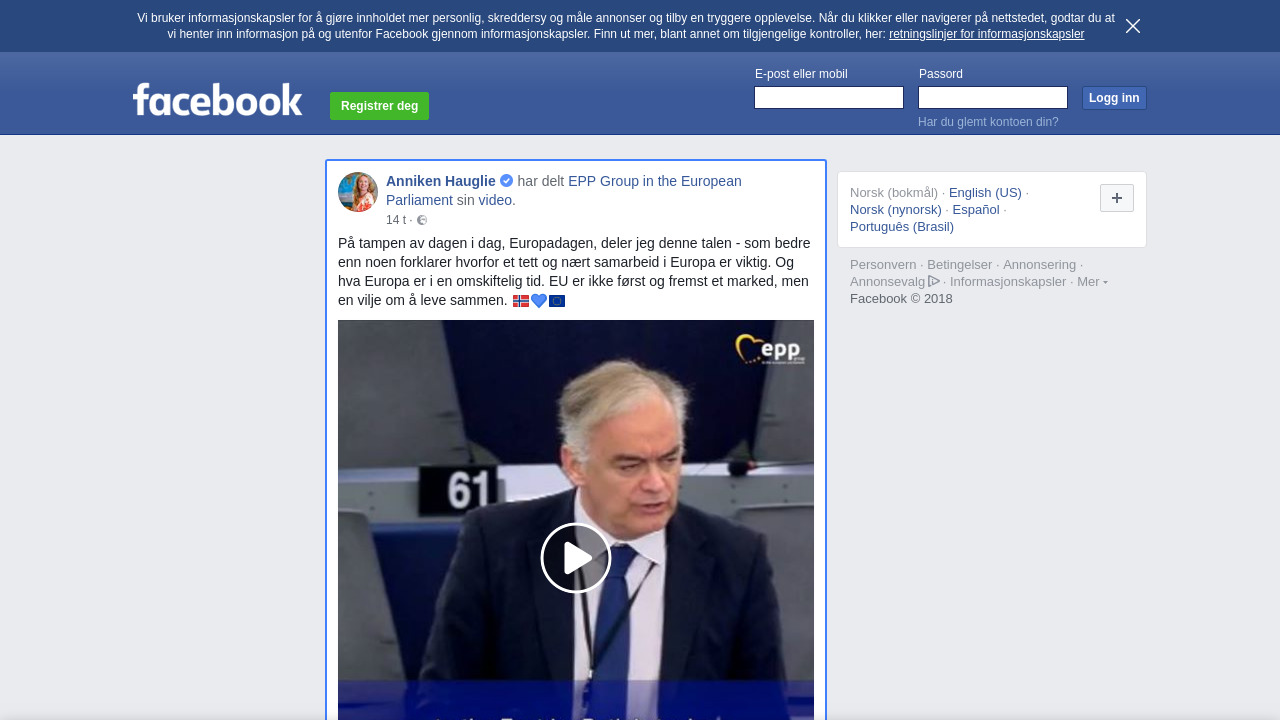Expand the Mer footer dropdown

point(1092,282)
